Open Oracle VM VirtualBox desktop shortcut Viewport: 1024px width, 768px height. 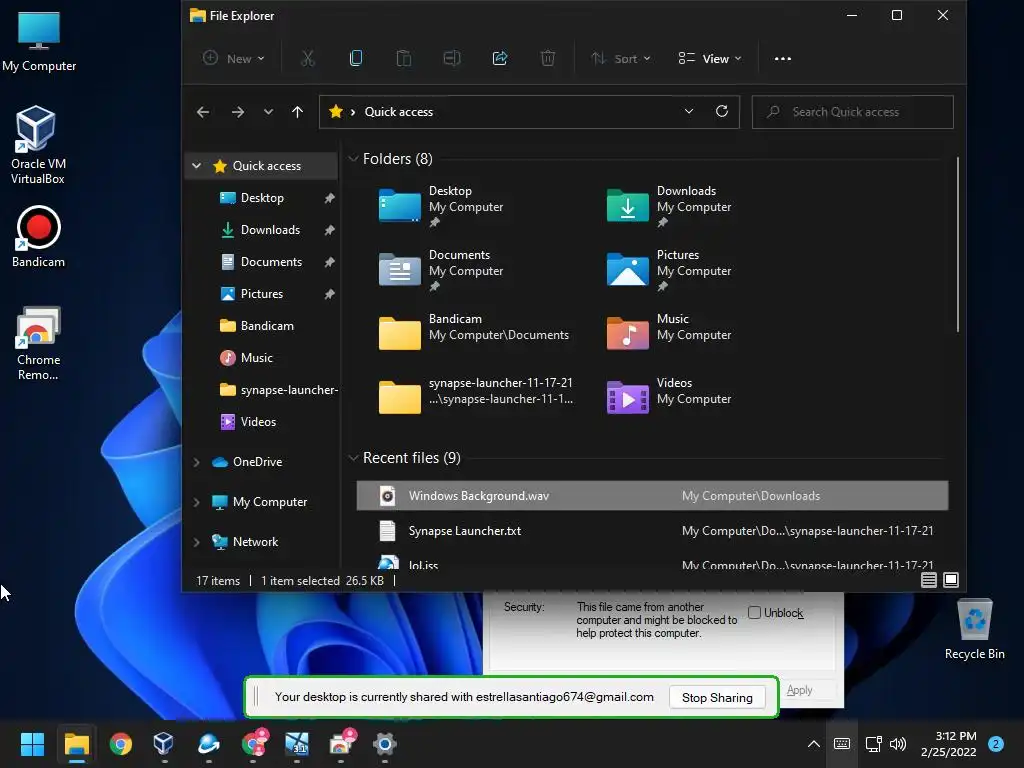pyautogui.click(x=37, y=145)
